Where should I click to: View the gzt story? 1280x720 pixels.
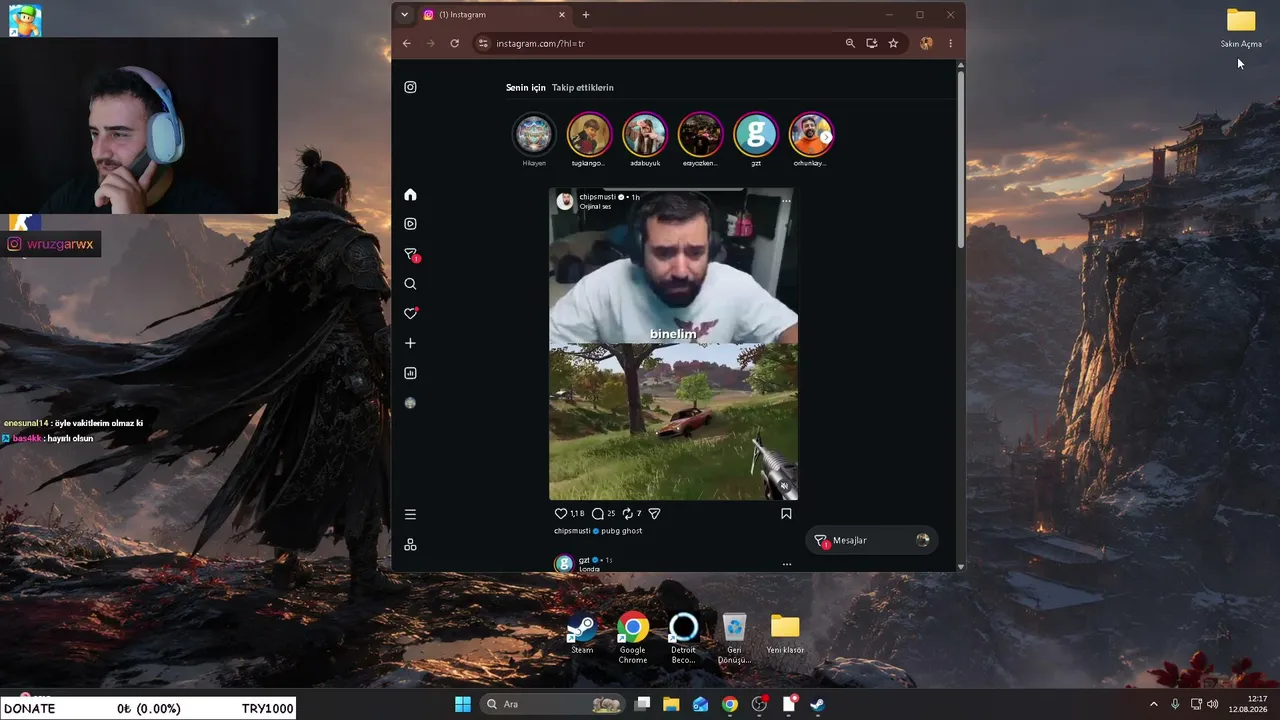(756, 135)
